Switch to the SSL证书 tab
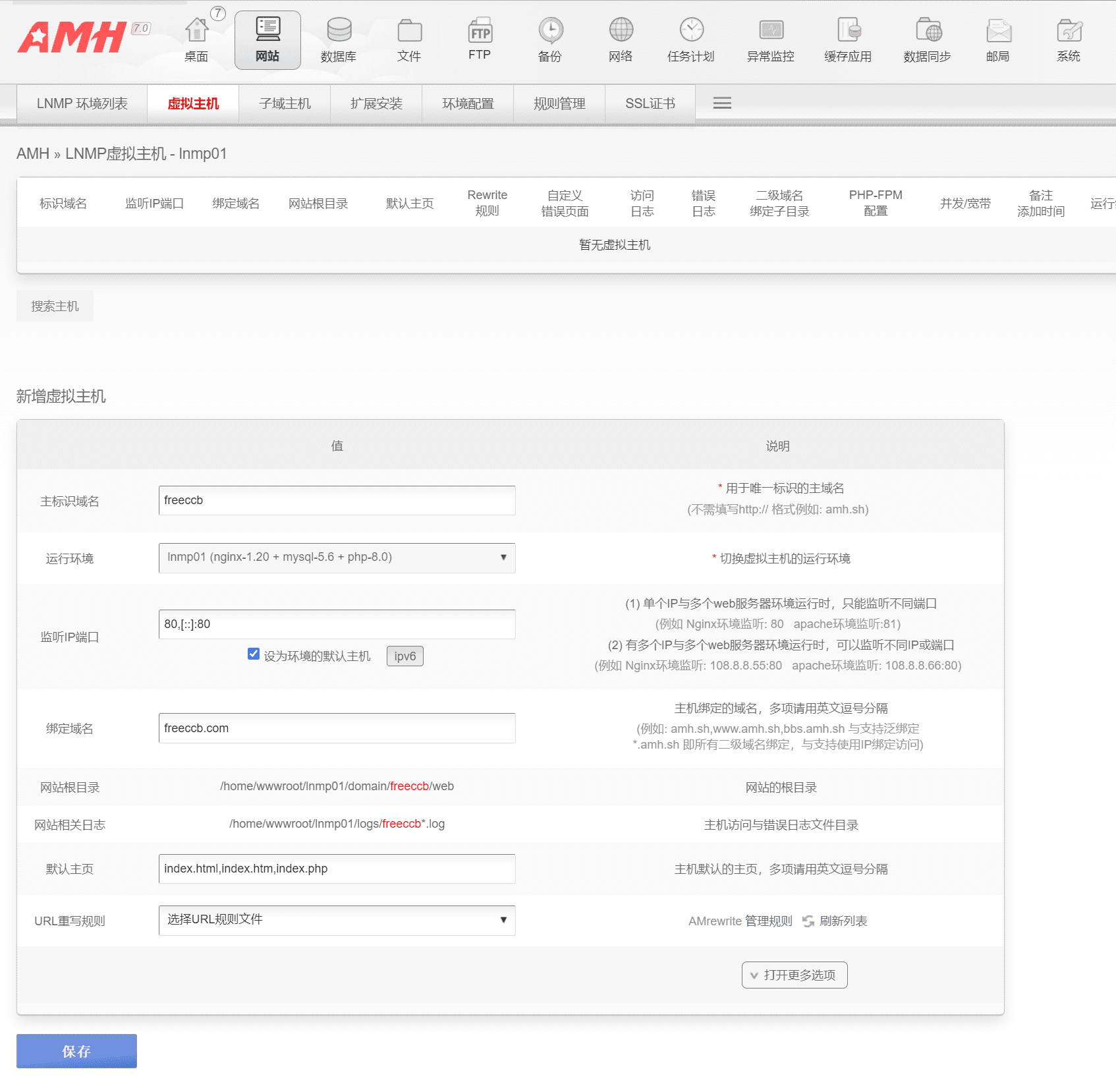 pos(650,103)
